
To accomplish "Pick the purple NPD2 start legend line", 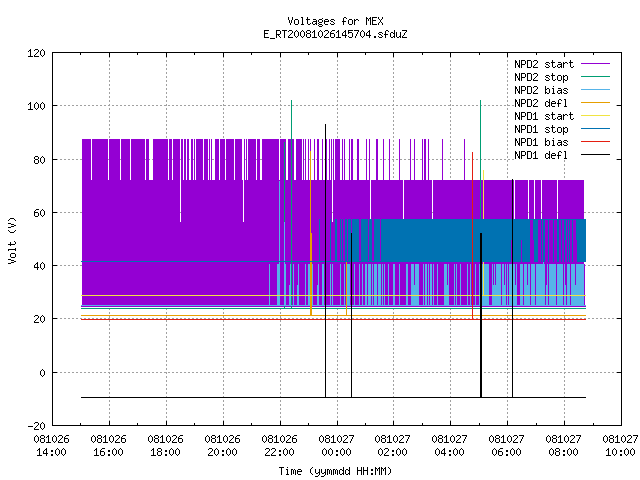I will click(596, 64).
